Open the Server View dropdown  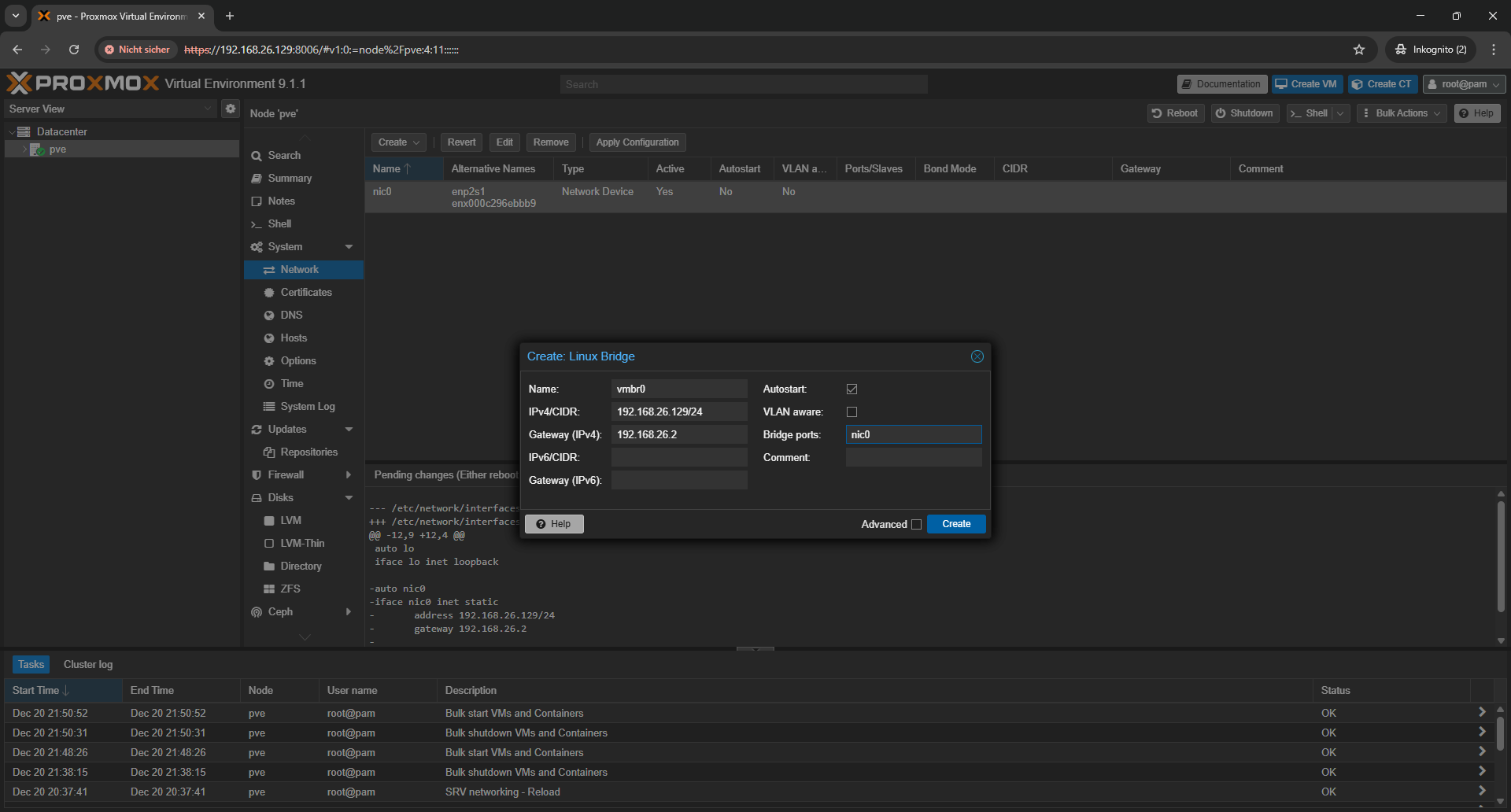[110, 109]
